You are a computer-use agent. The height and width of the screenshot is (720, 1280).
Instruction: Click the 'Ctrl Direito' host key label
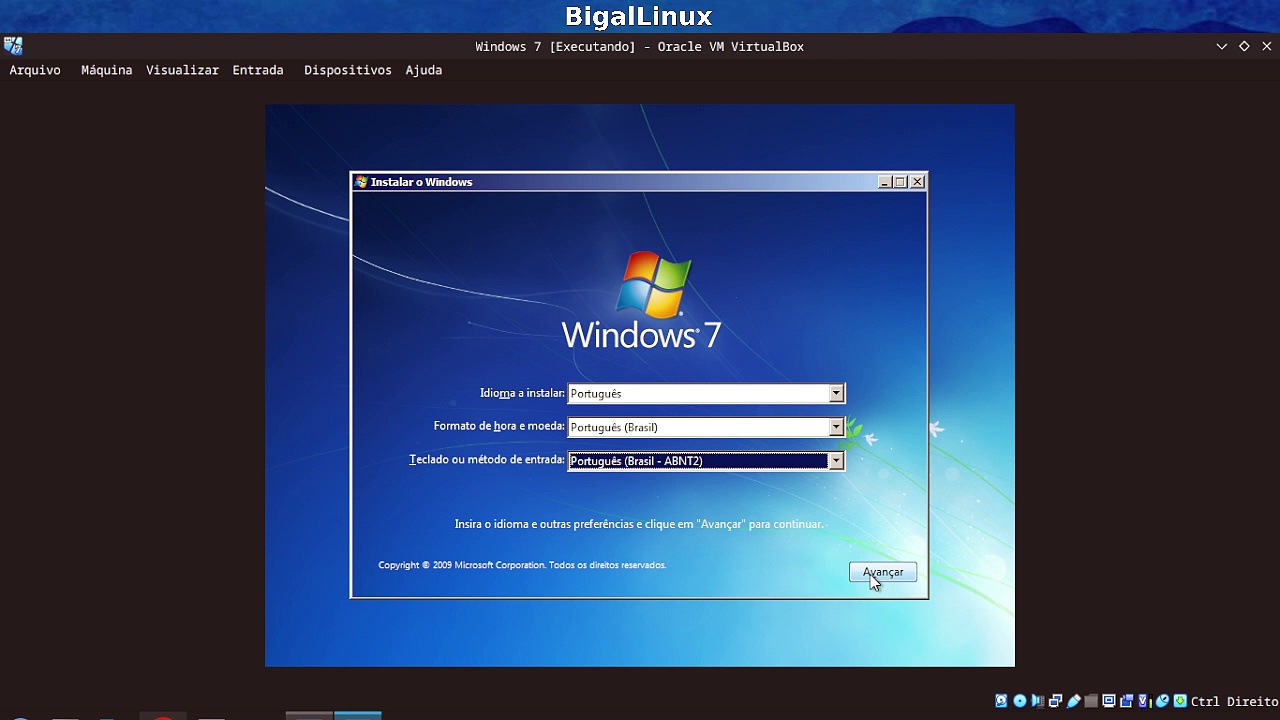(x=1234, y=702)
